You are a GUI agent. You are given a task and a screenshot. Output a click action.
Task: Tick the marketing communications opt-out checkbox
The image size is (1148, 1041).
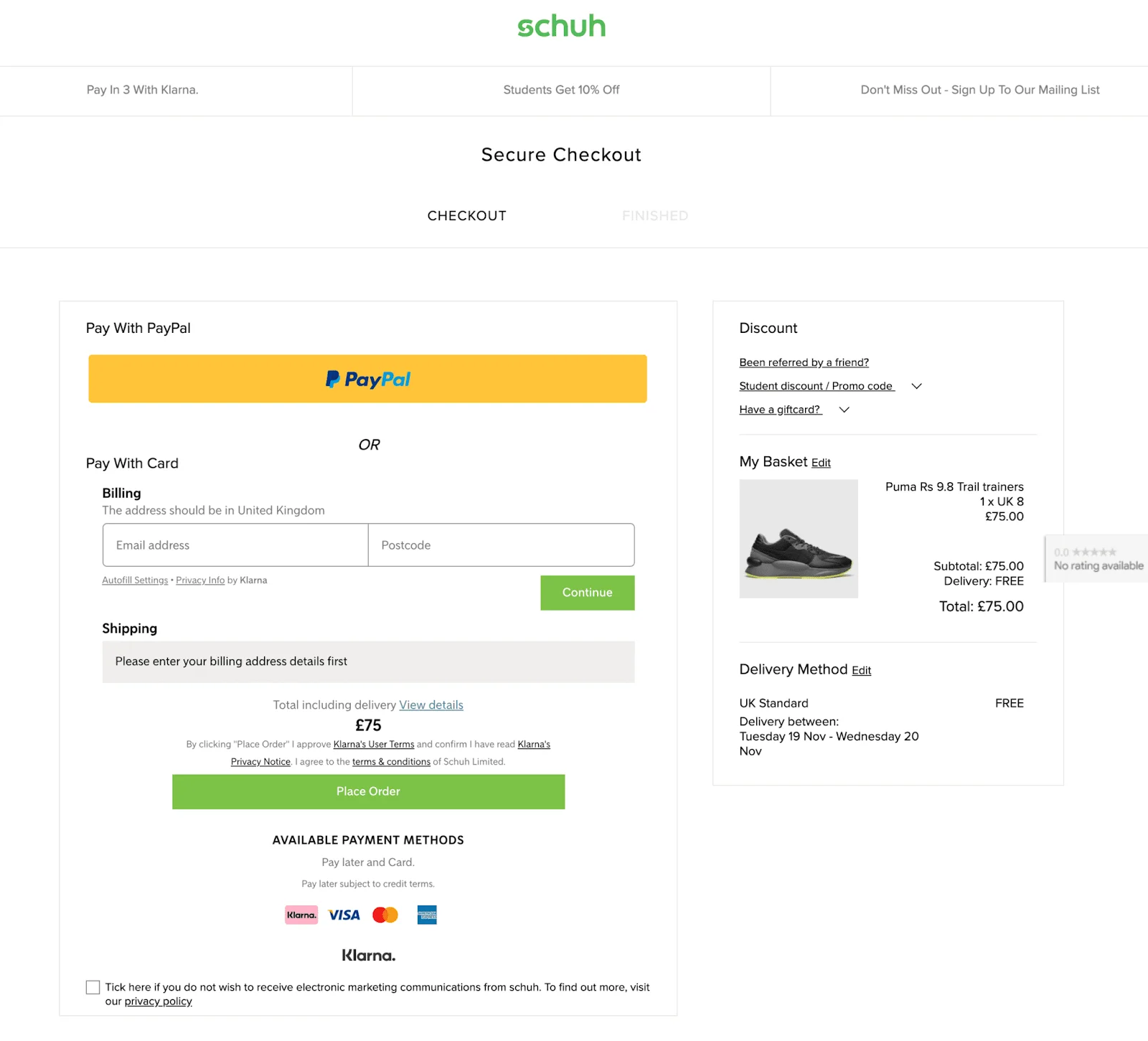[92, 986]
